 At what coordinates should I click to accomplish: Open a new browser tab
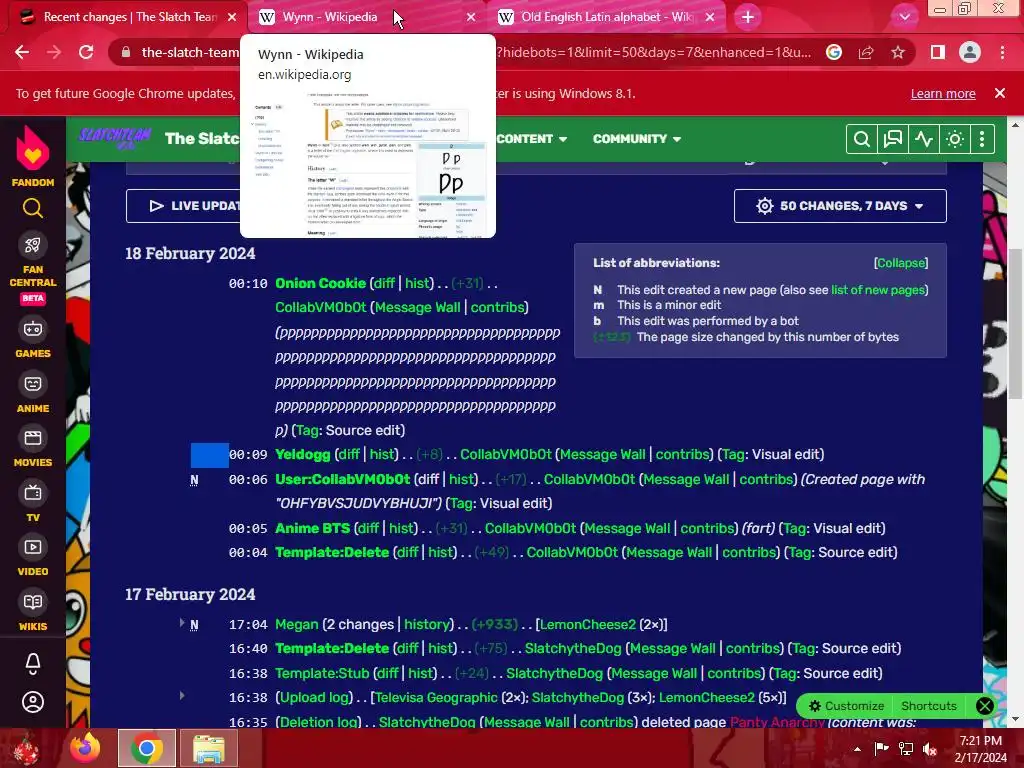(x=748, y=17)
